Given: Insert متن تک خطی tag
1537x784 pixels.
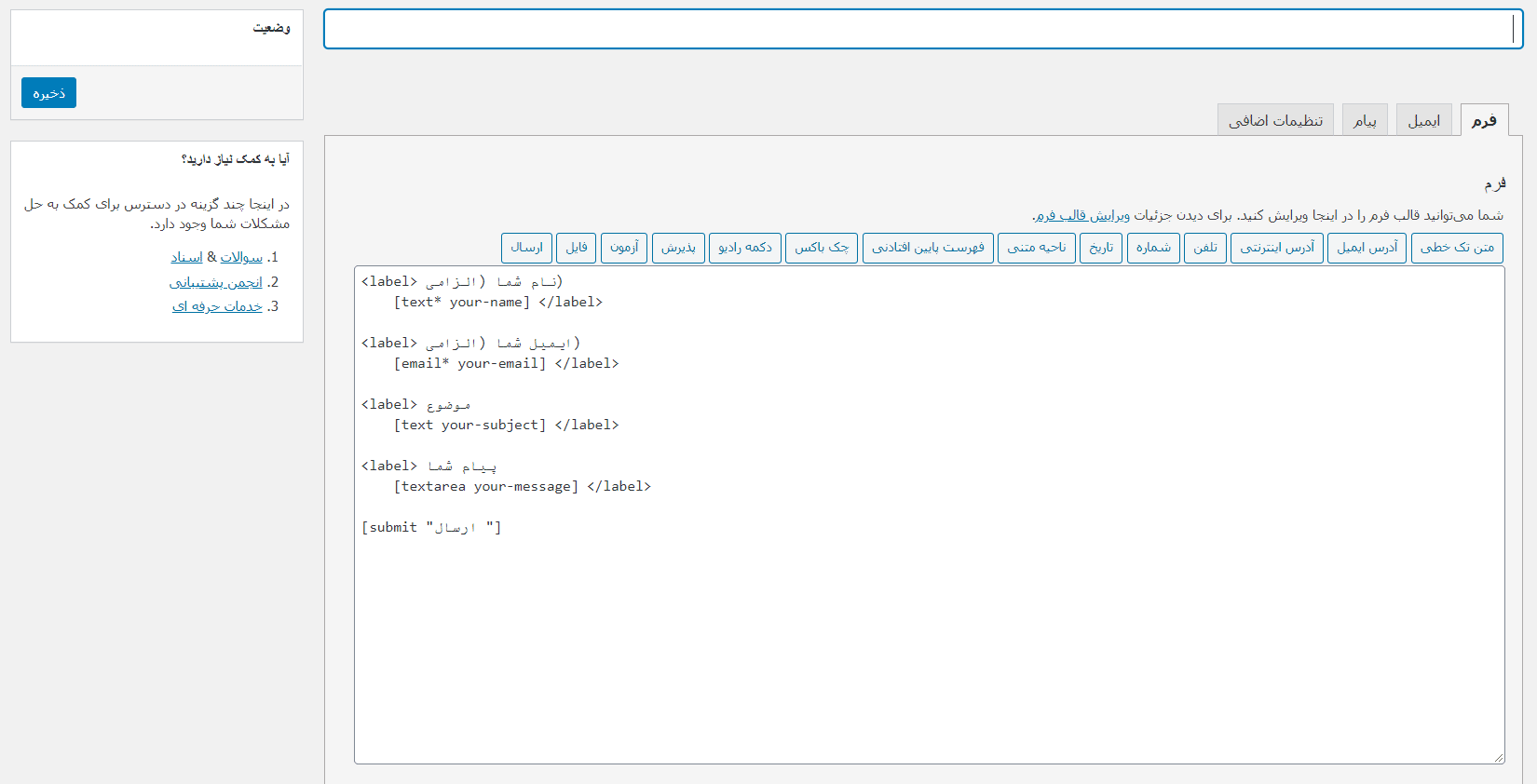Looking at the screenshot, I should pos(1457,248).
